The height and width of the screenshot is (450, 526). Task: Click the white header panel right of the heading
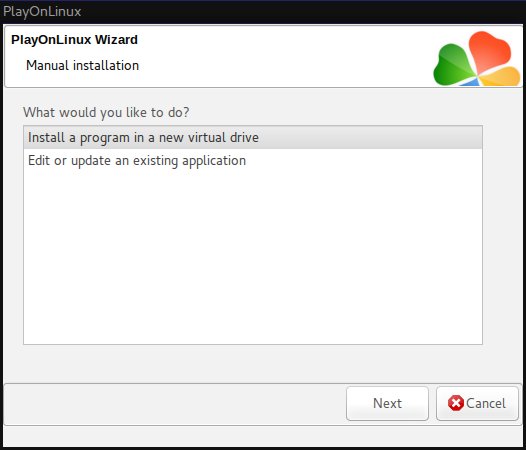tap(285, 55)
